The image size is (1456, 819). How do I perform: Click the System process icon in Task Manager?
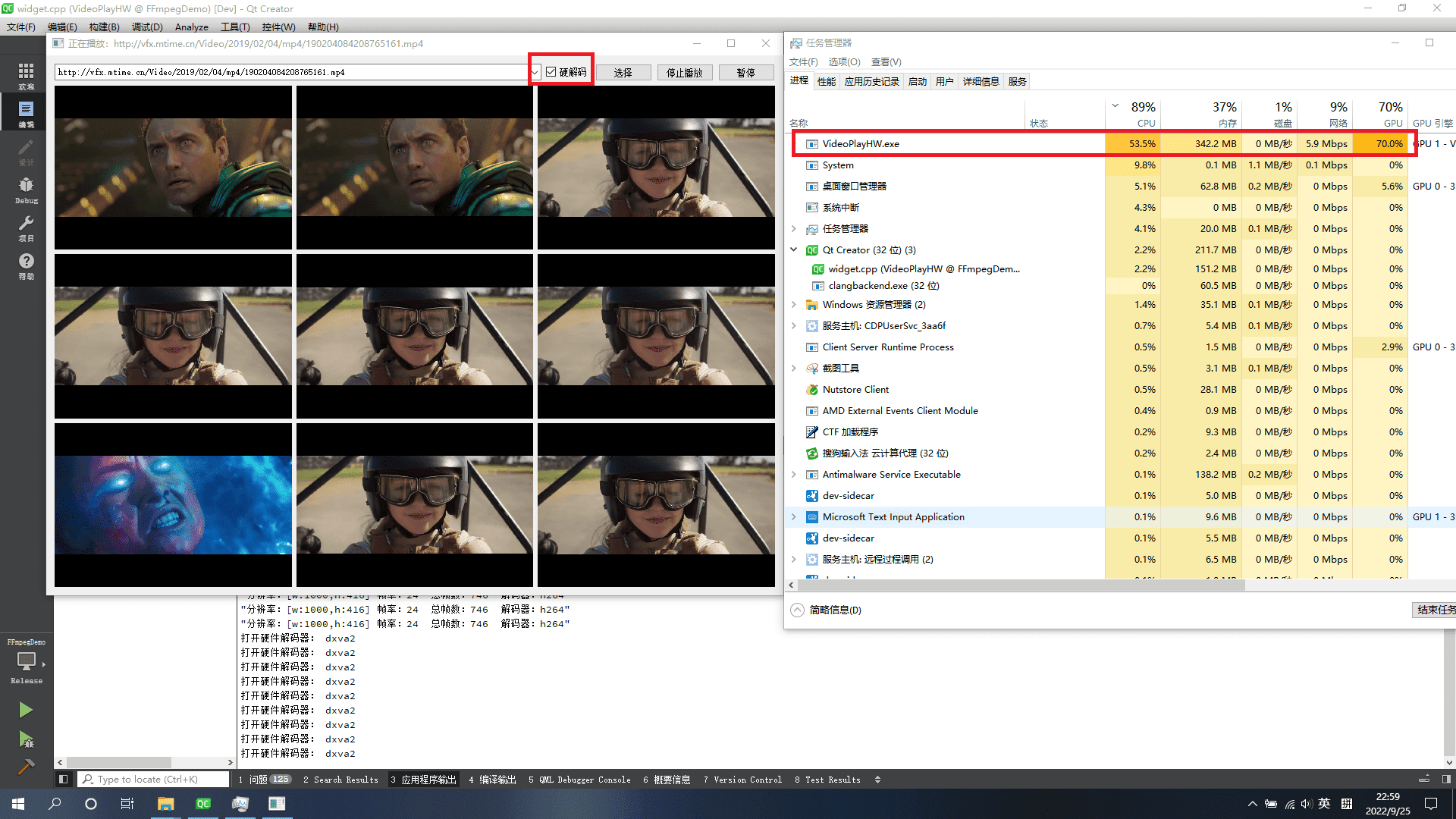tap(812, 165)
